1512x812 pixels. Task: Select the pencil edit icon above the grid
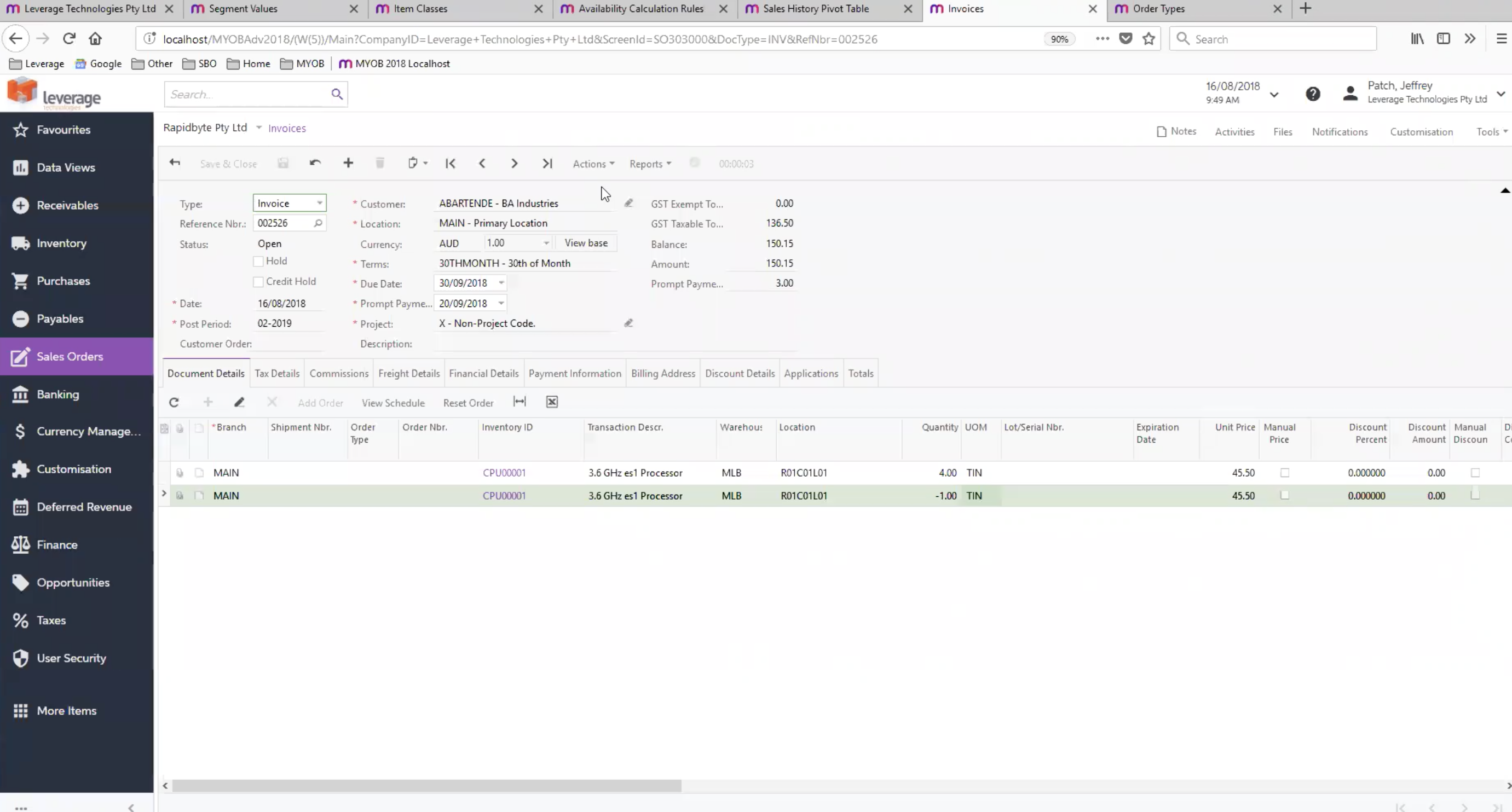point(239,402)
